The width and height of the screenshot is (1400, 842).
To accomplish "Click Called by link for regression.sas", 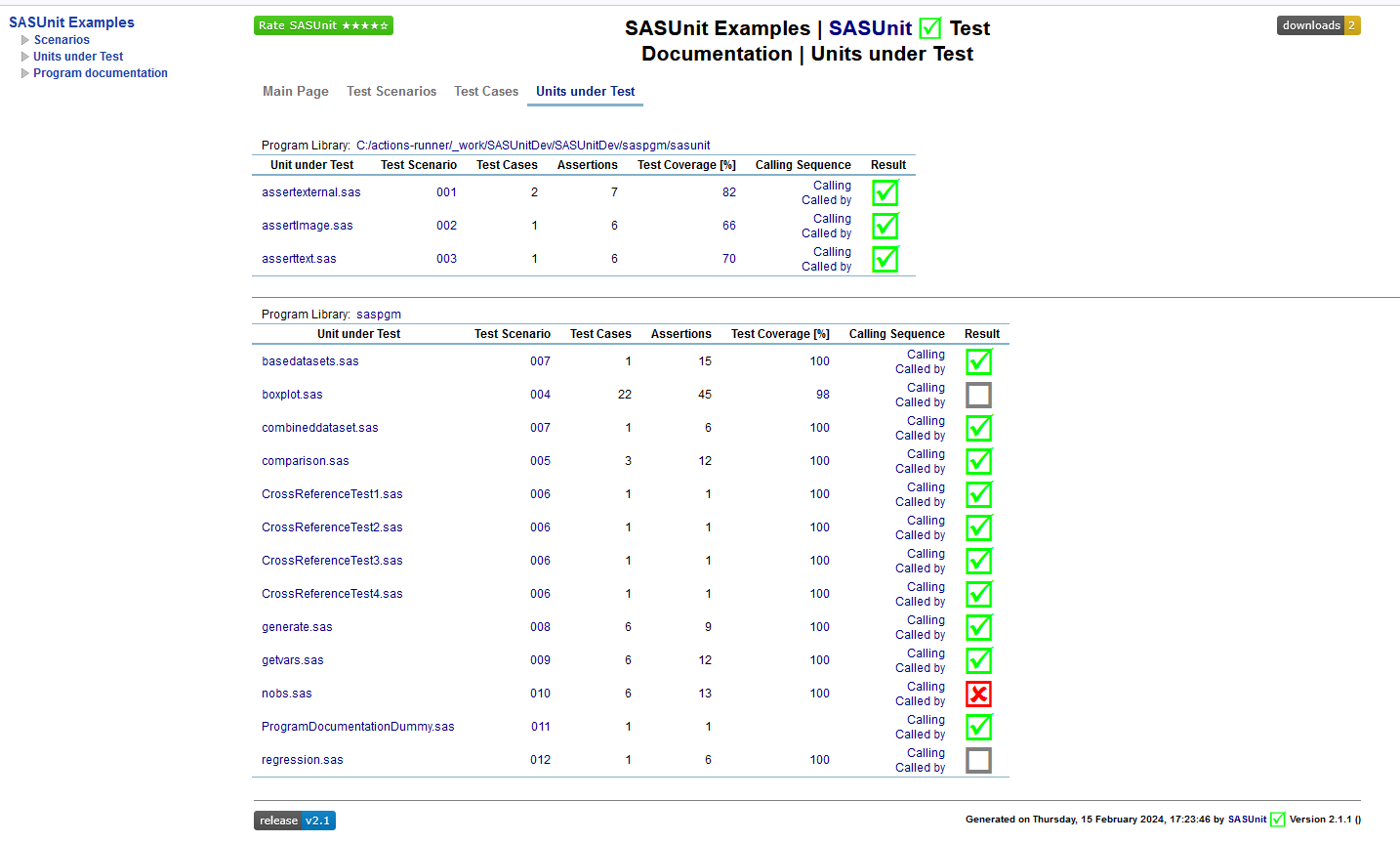I will [920, 768].
